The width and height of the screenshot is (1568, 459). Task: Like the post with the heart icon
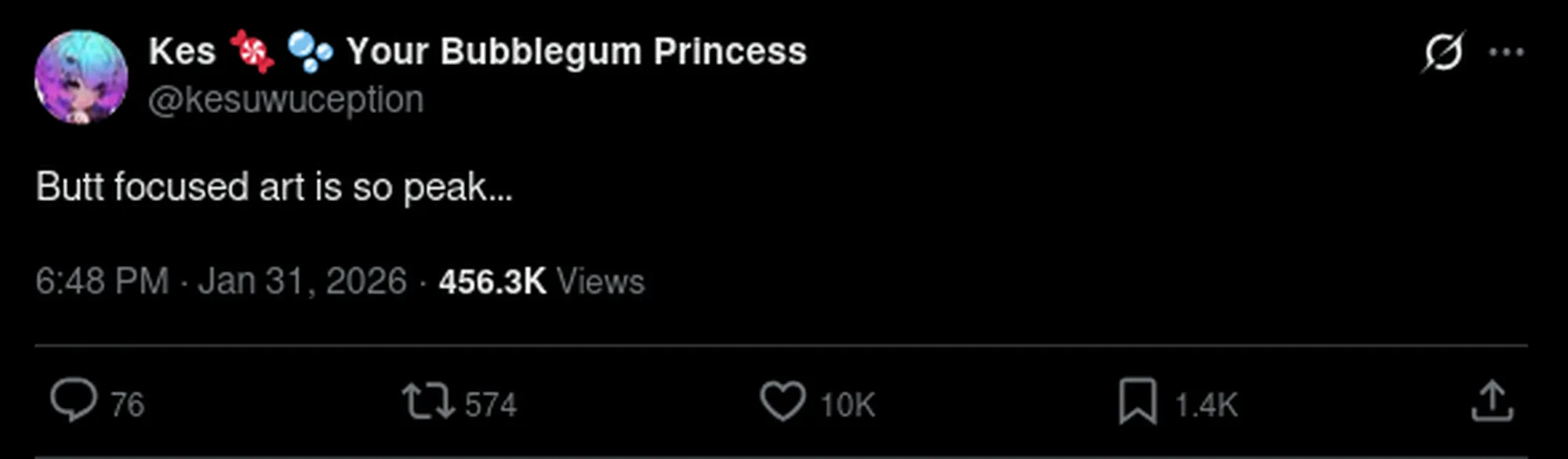pyautogui.click(x=782, y=401)
